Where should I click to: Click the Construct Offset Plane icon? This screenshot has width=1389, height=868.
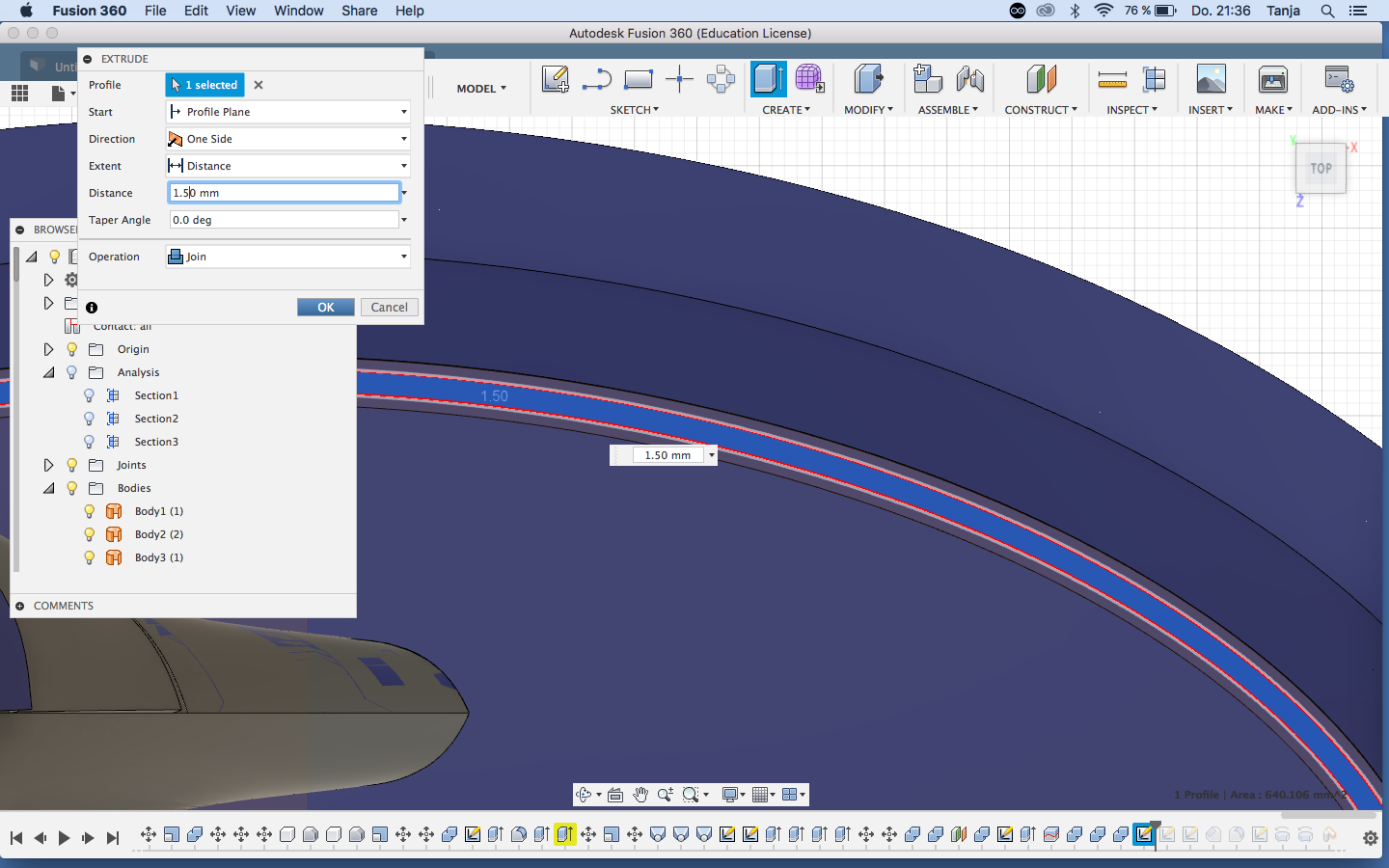(x=1041, y=79)
